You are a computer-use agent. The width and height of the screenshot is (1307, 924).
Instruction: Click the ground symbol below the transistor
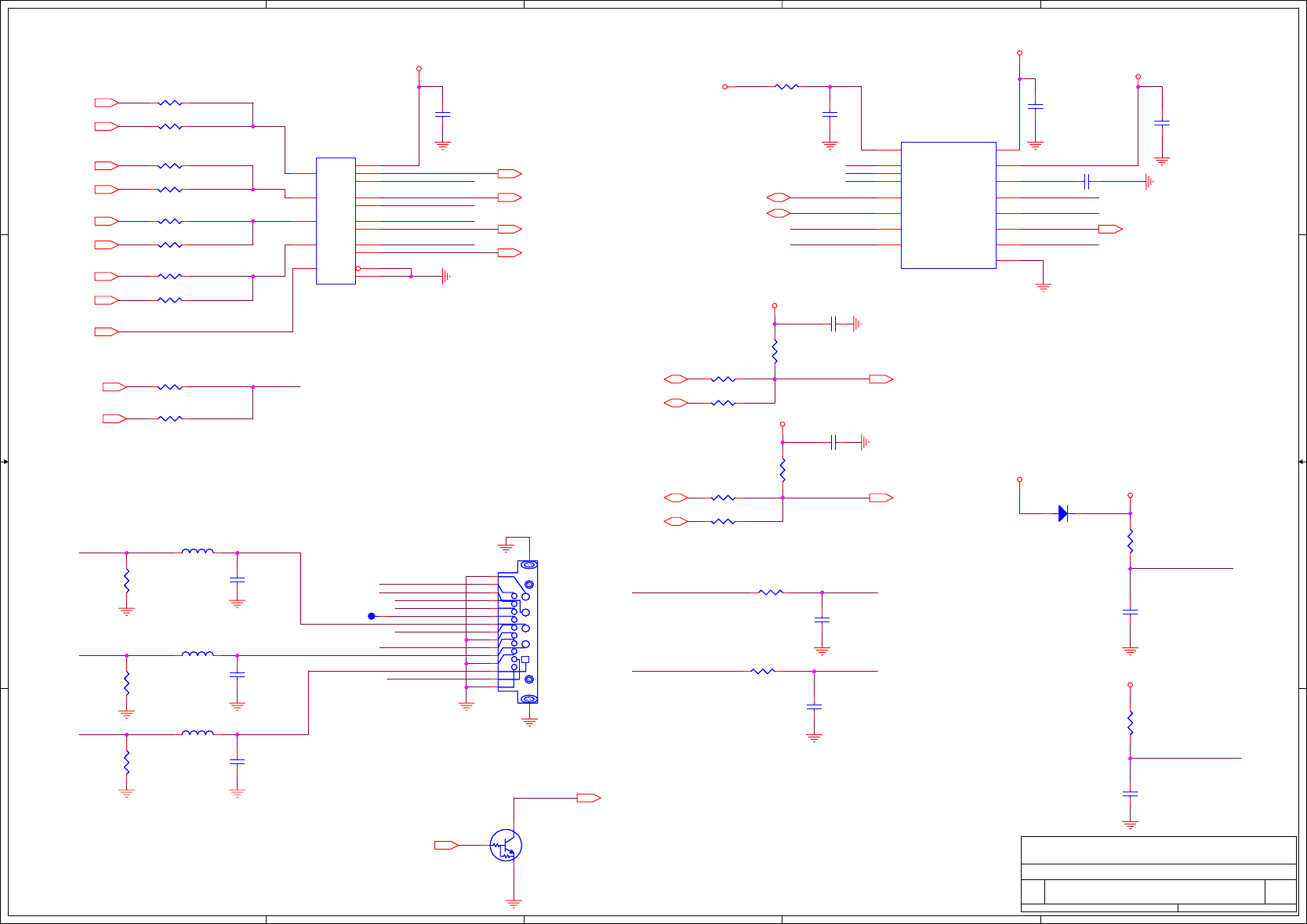coord(514,904)
